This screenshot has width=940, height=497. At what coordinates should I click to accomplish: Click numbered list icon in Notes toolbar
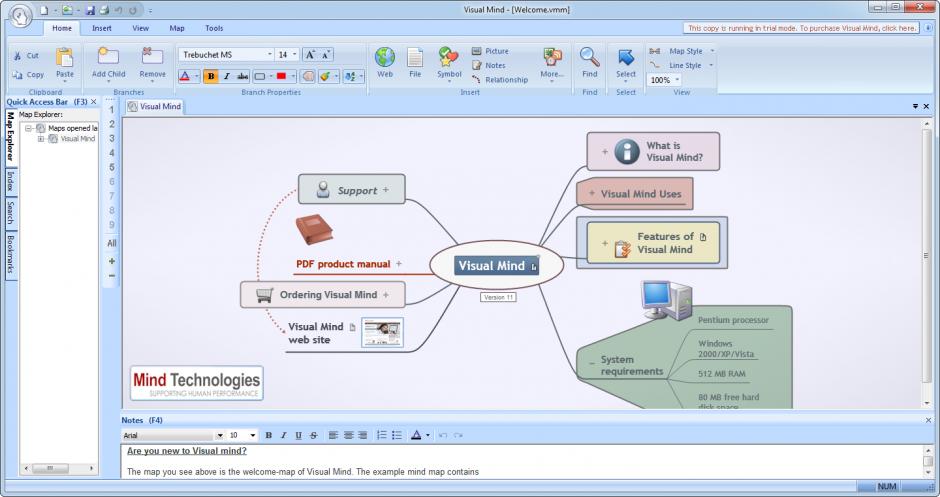tap(381, 435)
